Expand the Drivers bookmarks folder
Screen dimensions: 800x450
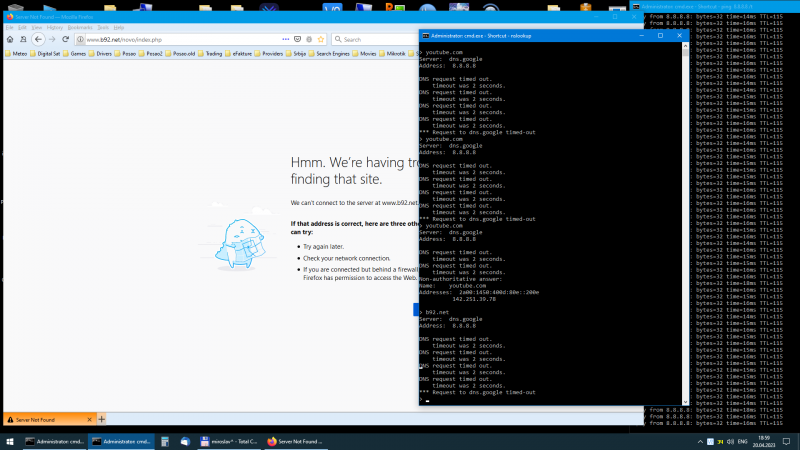pyautogui.click(x=100, y=54)
